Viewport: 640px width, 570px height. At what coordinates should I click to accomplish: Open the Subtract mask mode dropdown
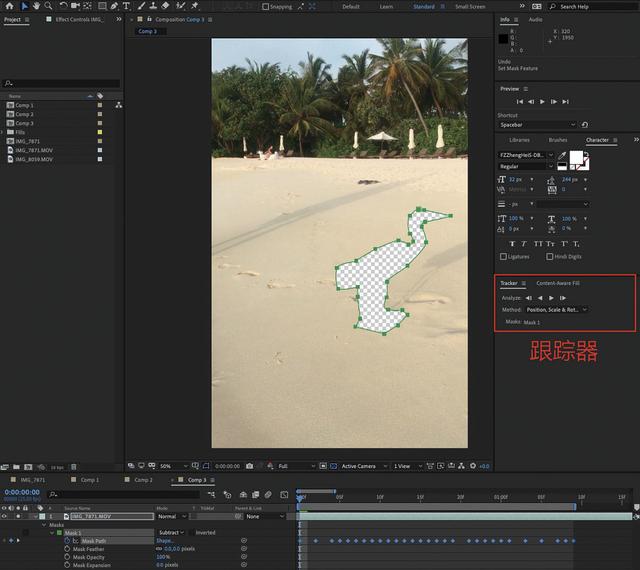click(x=171, y=532)
